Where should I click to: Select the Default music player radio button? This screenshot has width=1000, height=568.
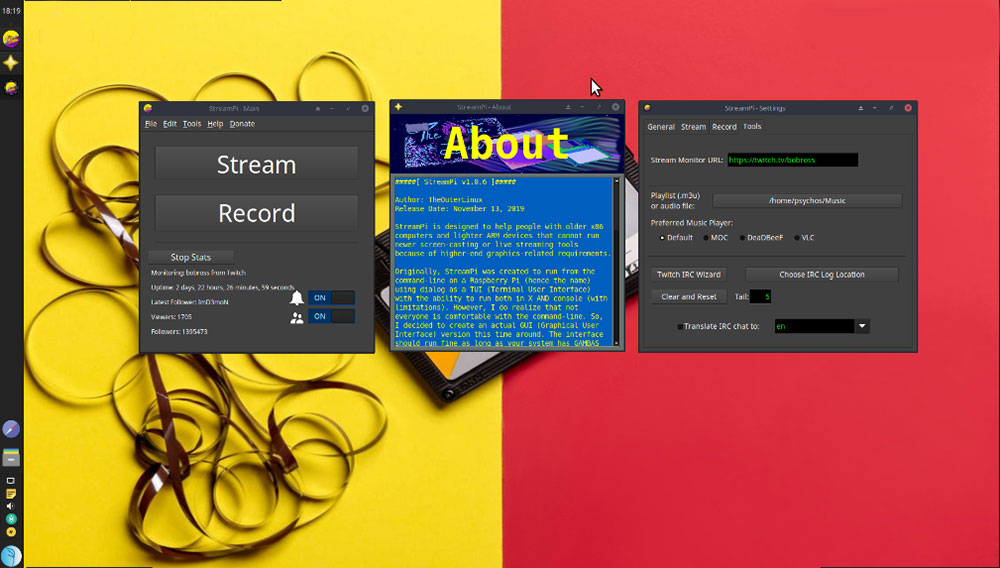point(662,238)
